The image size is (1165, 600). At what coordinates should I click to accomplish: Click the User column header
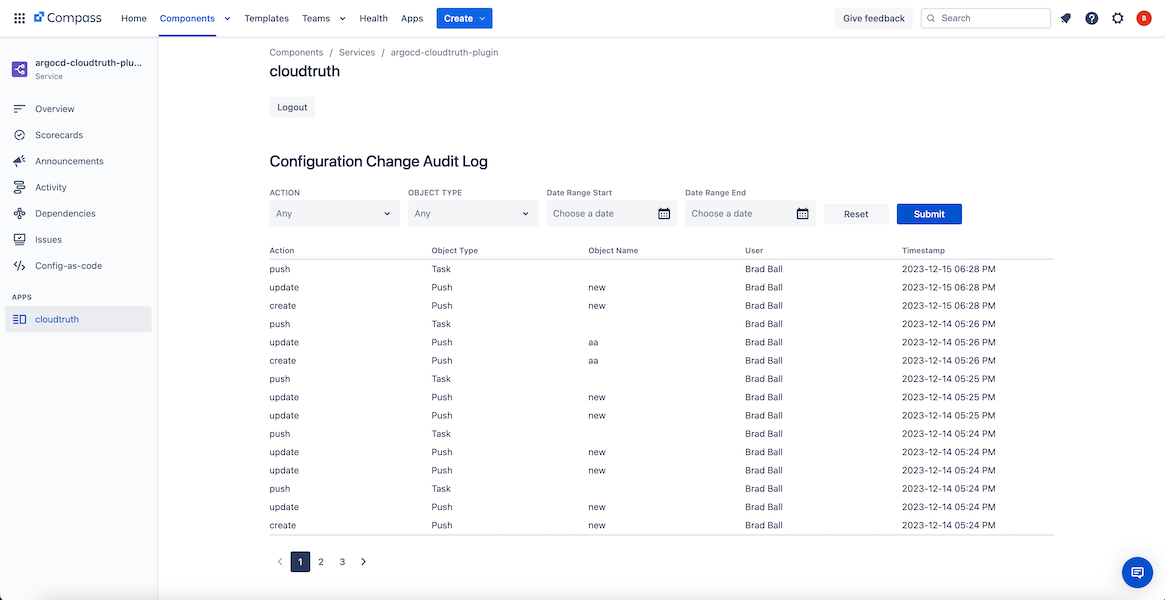pos(754,250)
